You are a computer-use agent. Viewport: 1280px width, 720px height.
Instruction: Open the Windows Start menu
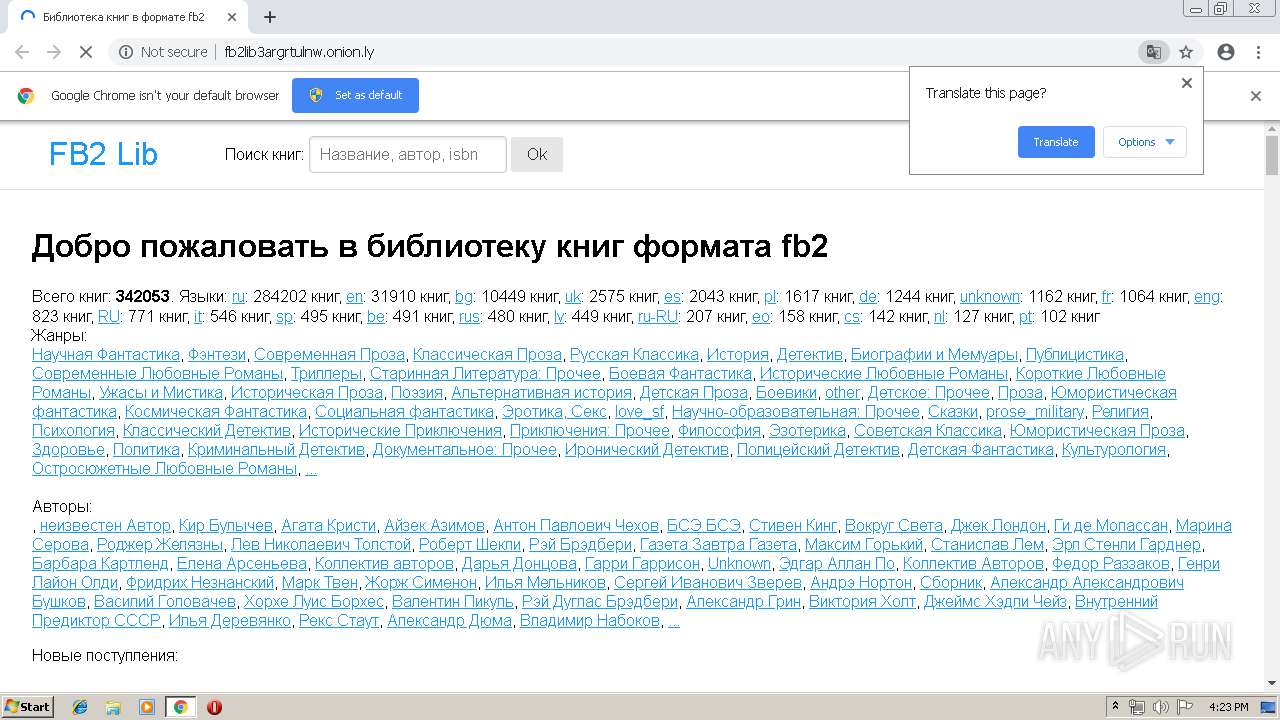coord(27,707)
